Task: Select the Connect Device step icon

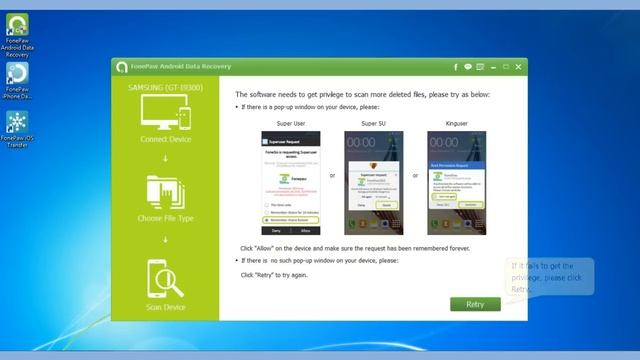Action: click(166, 112)
